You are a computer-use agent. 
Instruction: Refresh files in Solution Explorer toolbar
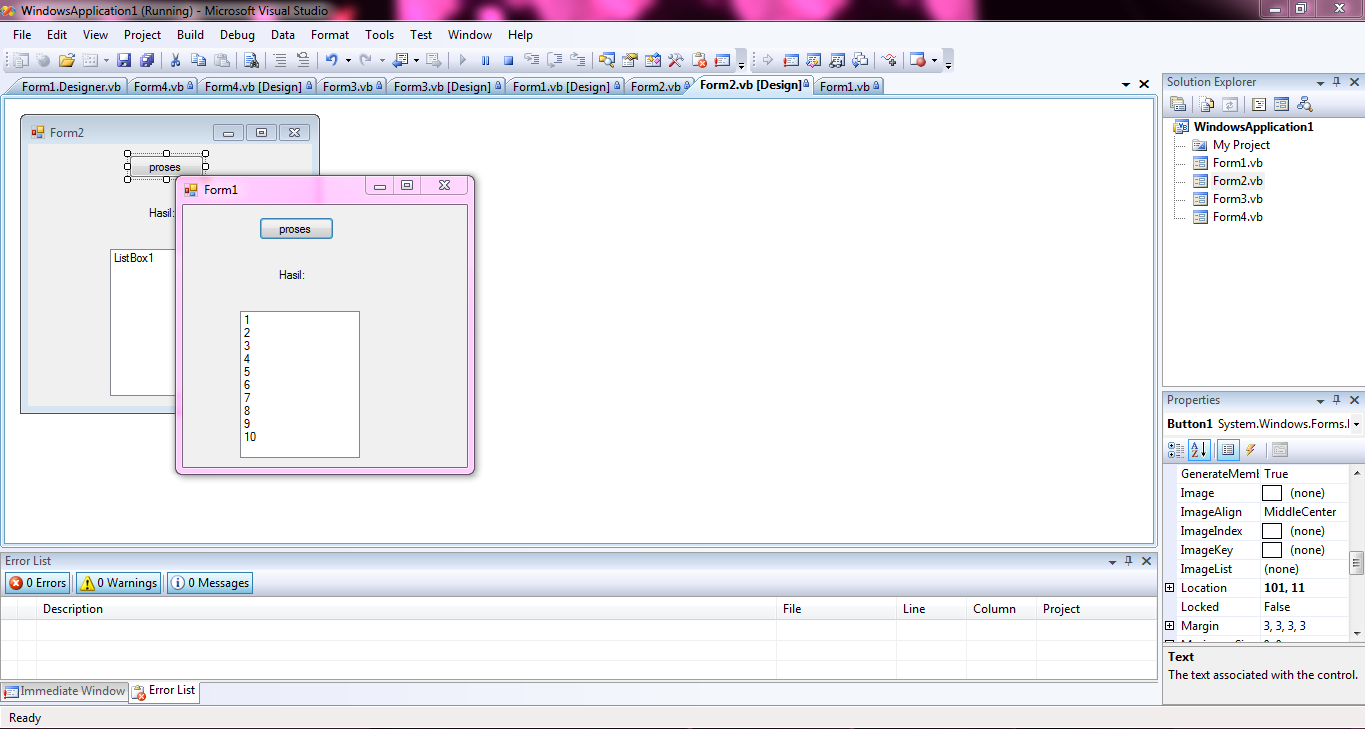(1230, 104)
